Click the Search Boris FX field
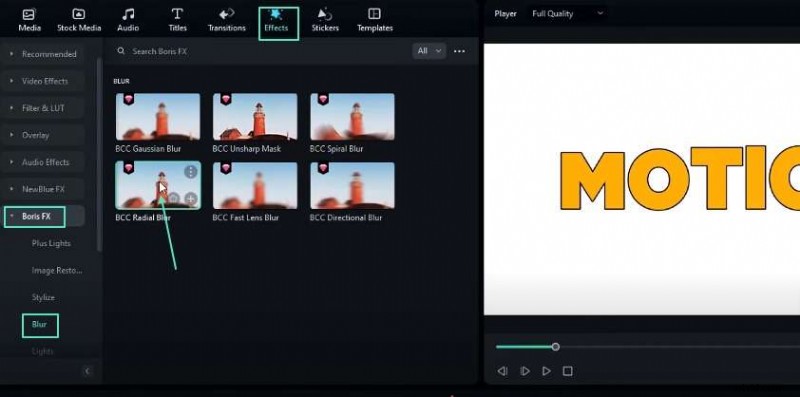This screenshot has height=397, width=800. tap(260, 51)
